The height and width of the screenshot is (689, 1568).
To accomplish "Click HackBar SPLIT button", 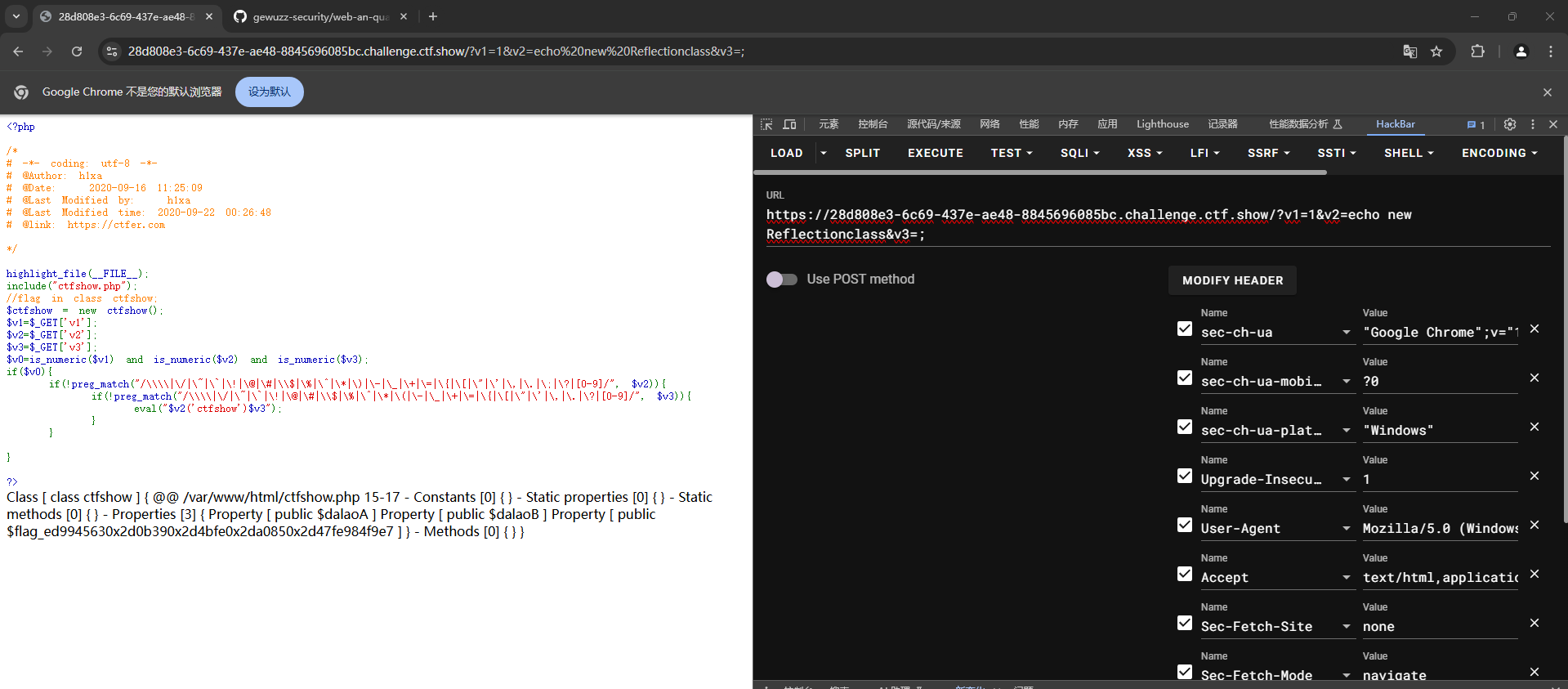I will pyautogui.click(x=862, y=153).
